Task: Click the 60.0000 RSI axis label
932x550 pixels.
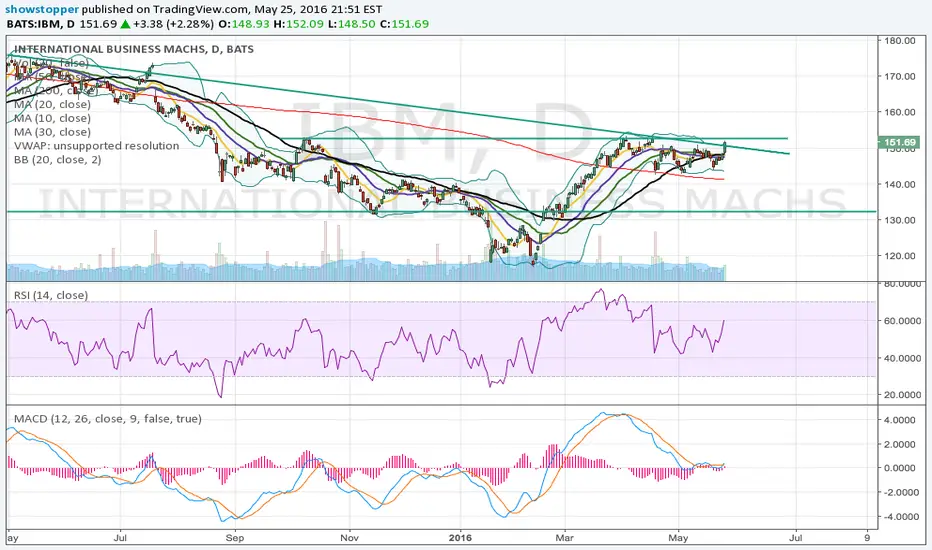Action: coord(903,321)
